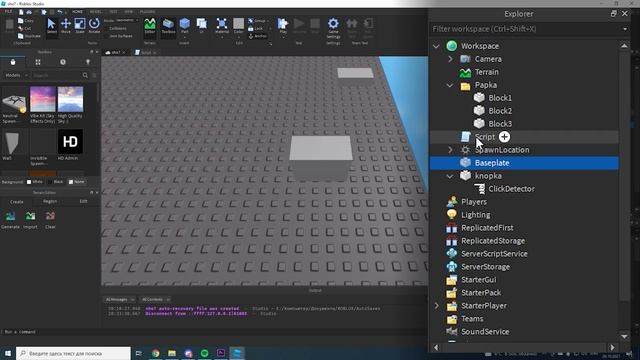Set Toolbox background to White
The image size is (640, 360).
(x=34, y=182)
